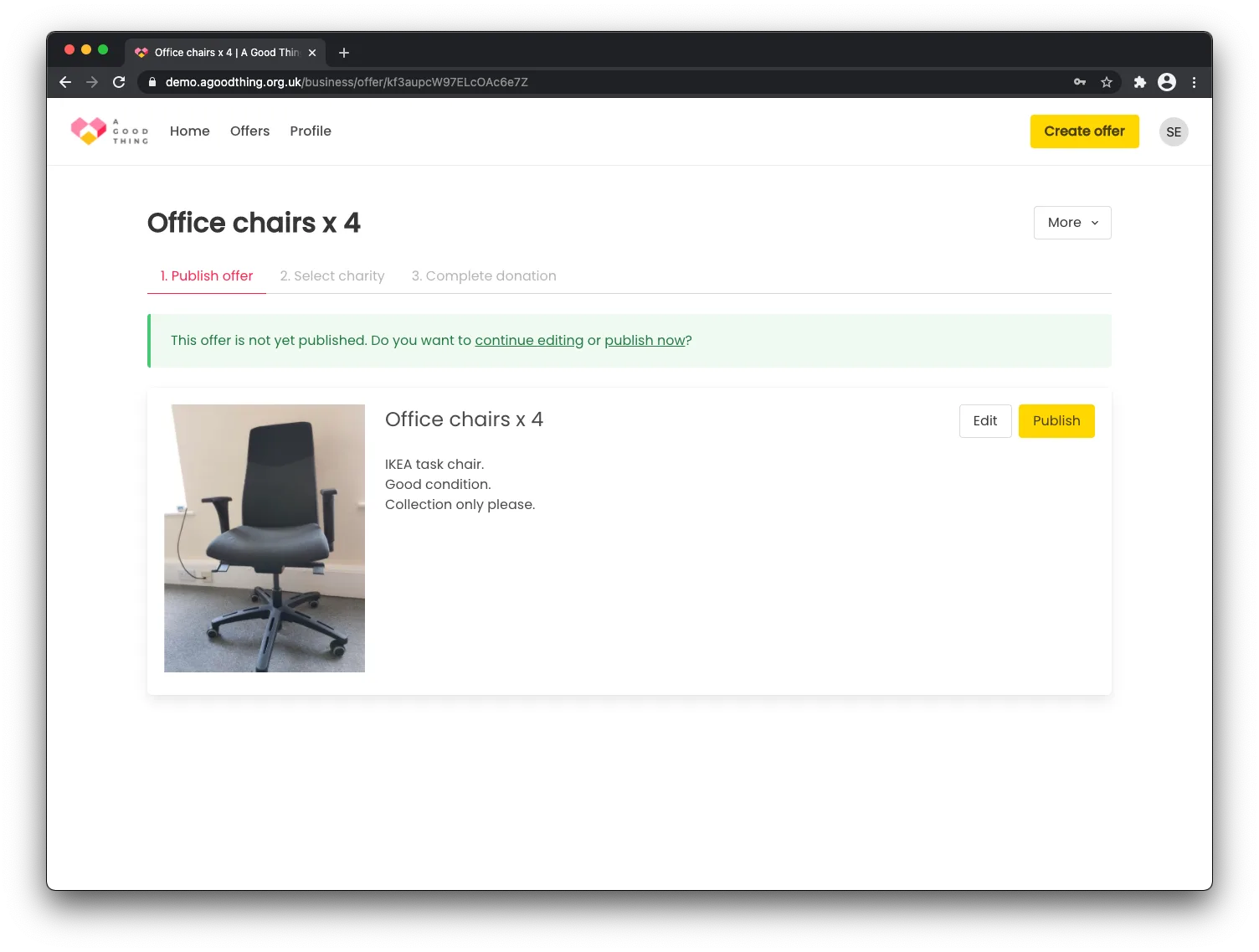Reload the page with the refresh icon
Viewport: 1259px width, 952px height.
tap(119, 82)
